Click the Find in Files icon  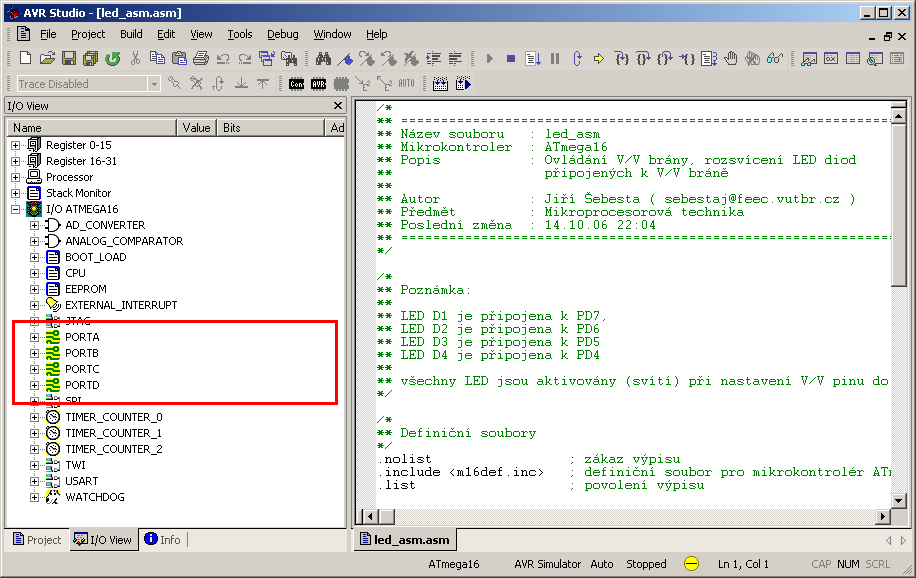289,58
